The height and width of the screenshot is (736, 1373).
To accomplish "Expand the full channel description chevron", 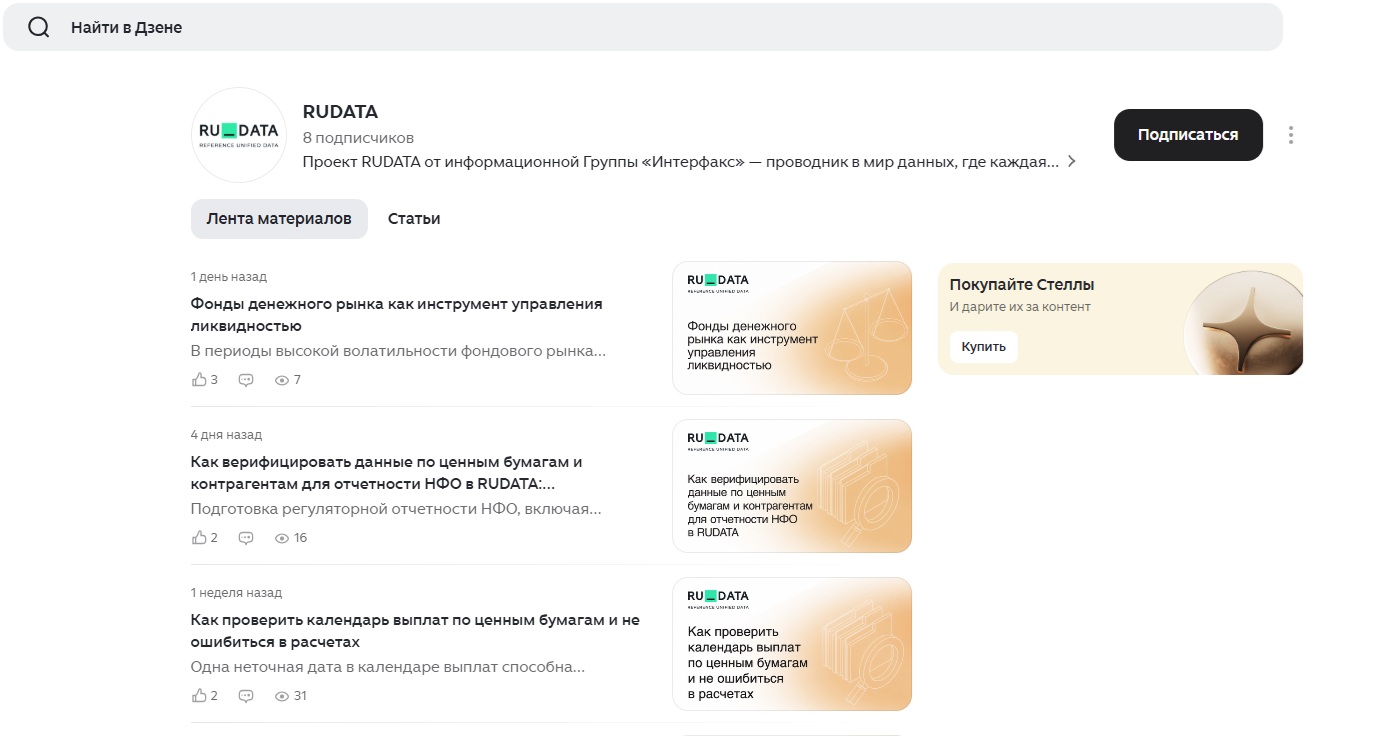I will (x=1071, y=161).
